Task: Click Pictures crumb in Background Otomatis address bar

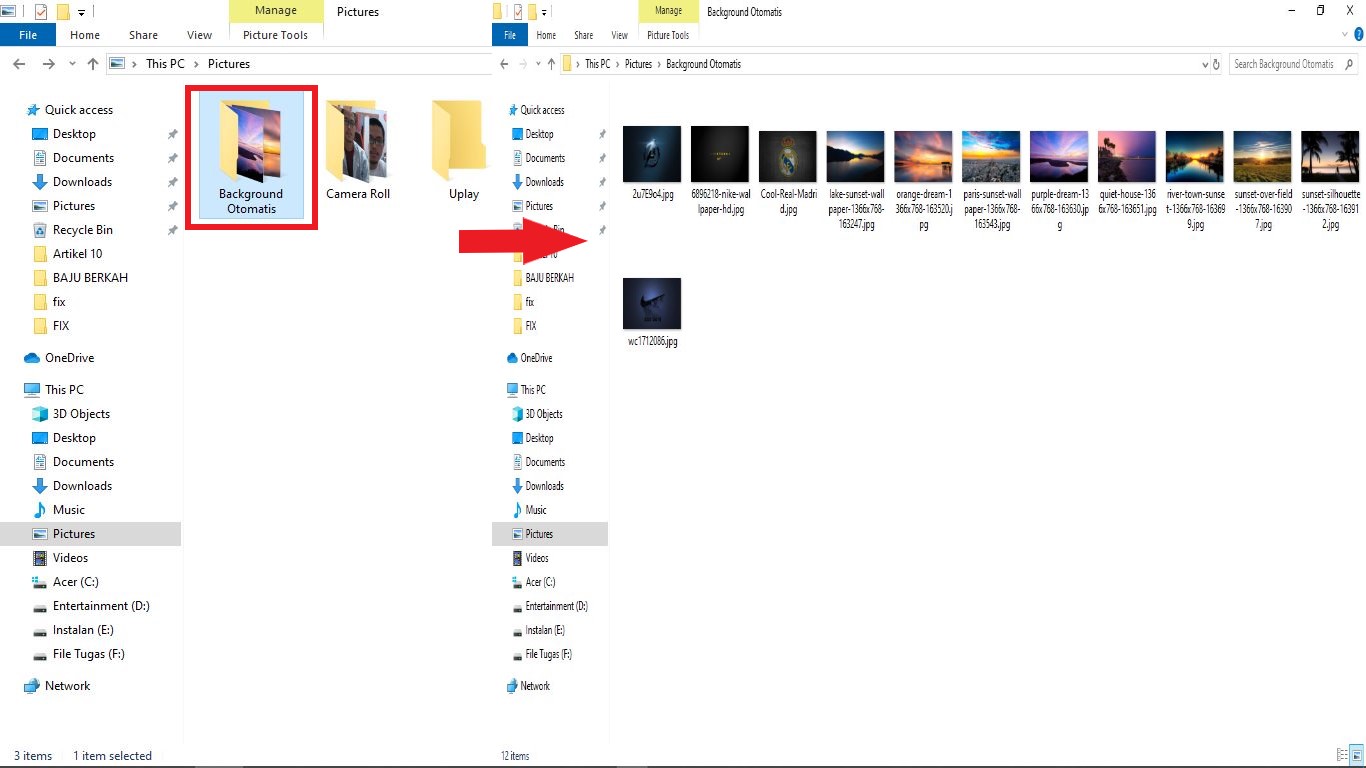Action: pos(638,64)
